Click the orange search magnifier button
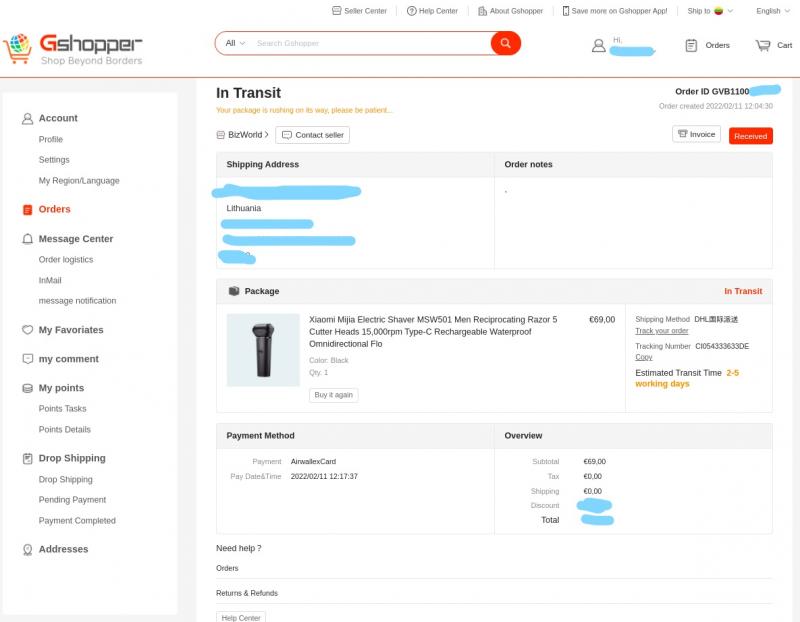This screenshot has width=800, height=622. tap(506, 43)
